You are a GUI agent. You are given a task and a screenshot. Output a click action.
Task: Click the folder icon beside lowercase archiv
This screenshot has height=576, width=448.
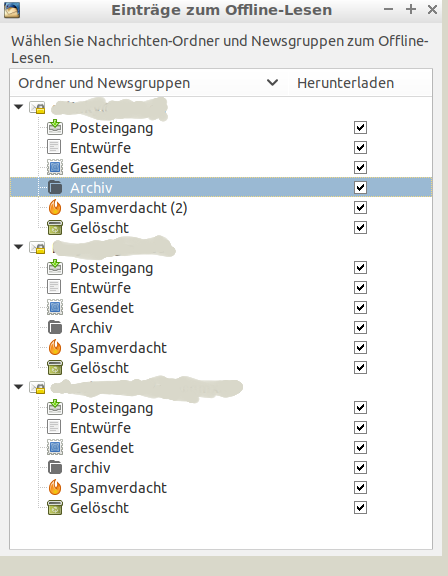tap(55, 467)
